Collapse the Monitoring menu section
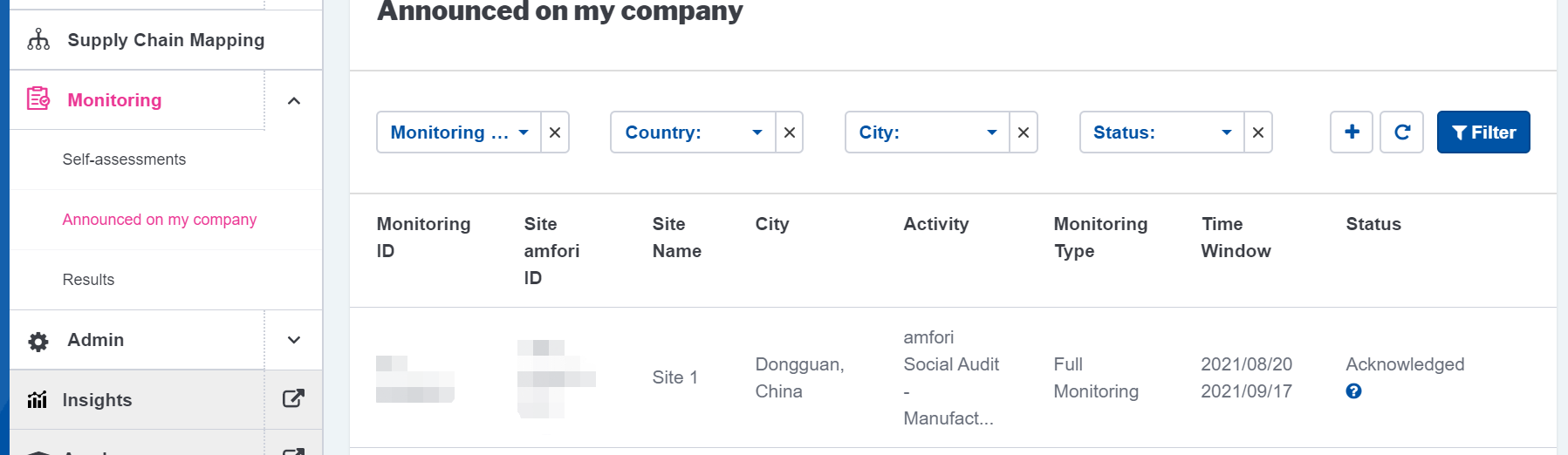Image resolution: width=1568 pixels, height=455 pixels. [x=294, y=100]
